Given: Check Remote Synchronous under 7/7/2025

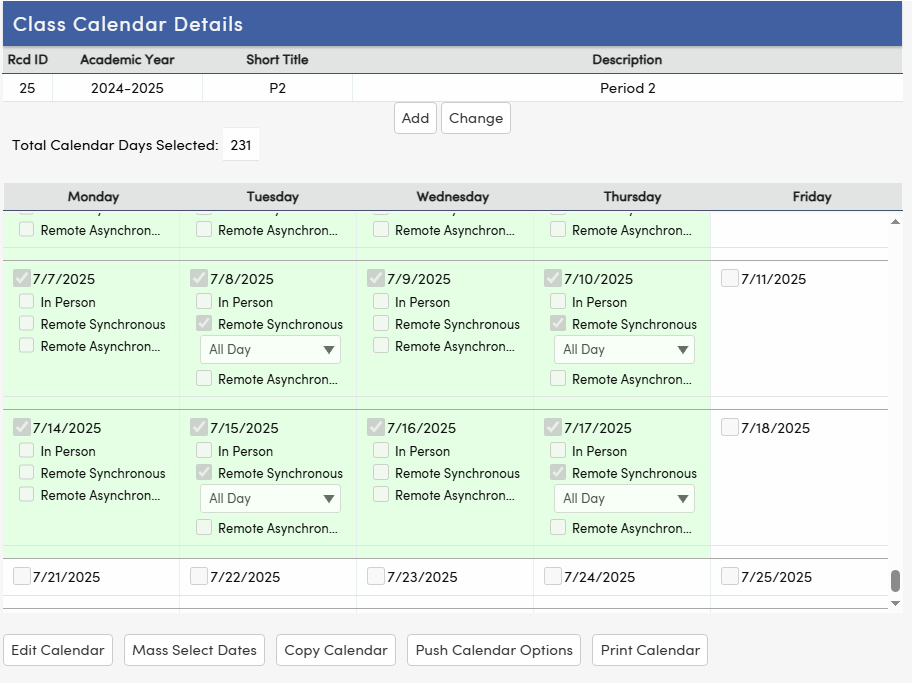Looking at the screenshot, I should click(x=27, y=323).
